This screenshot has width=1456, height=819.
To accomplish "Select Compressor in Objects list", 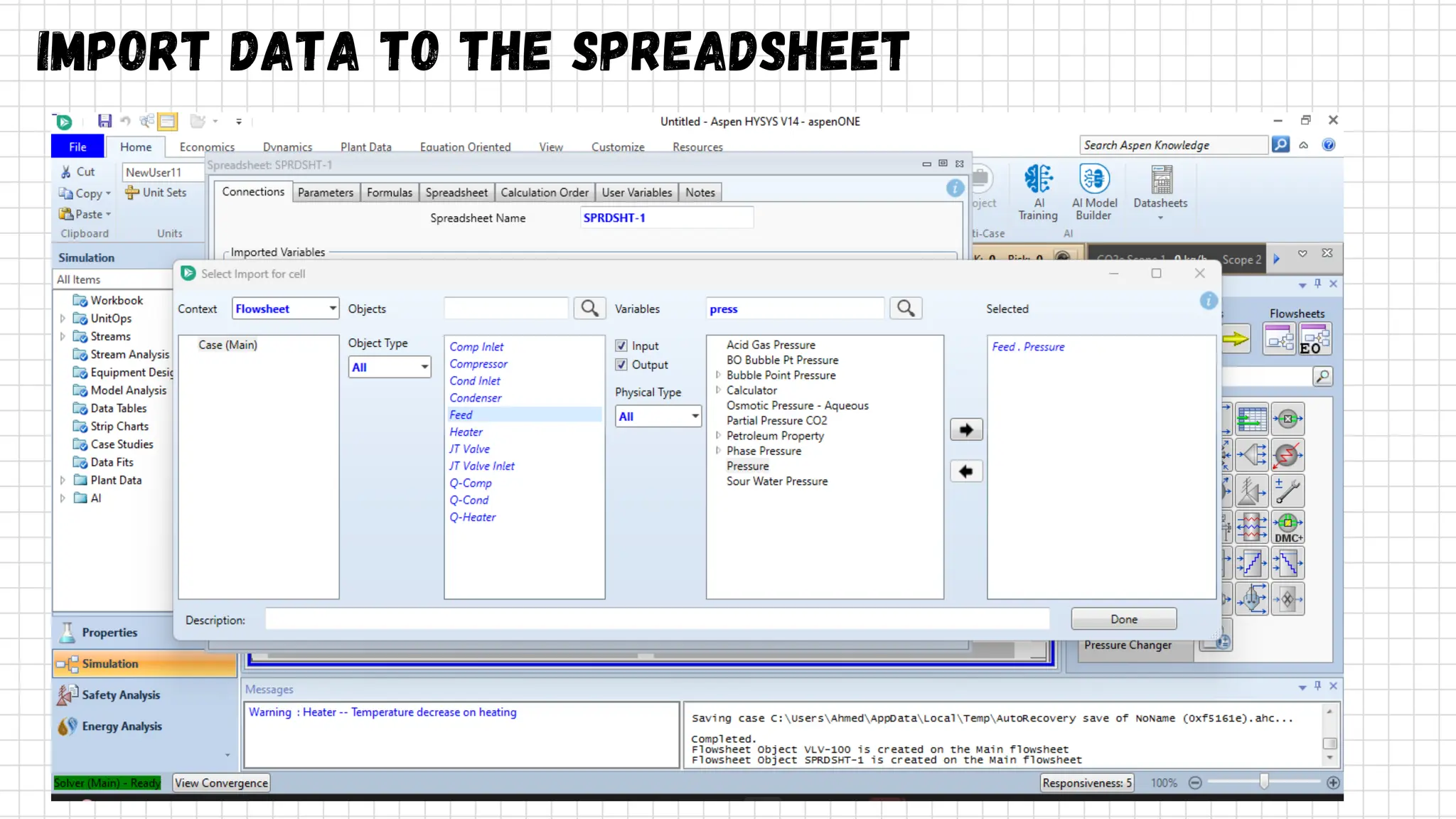I will click(478, 364).
